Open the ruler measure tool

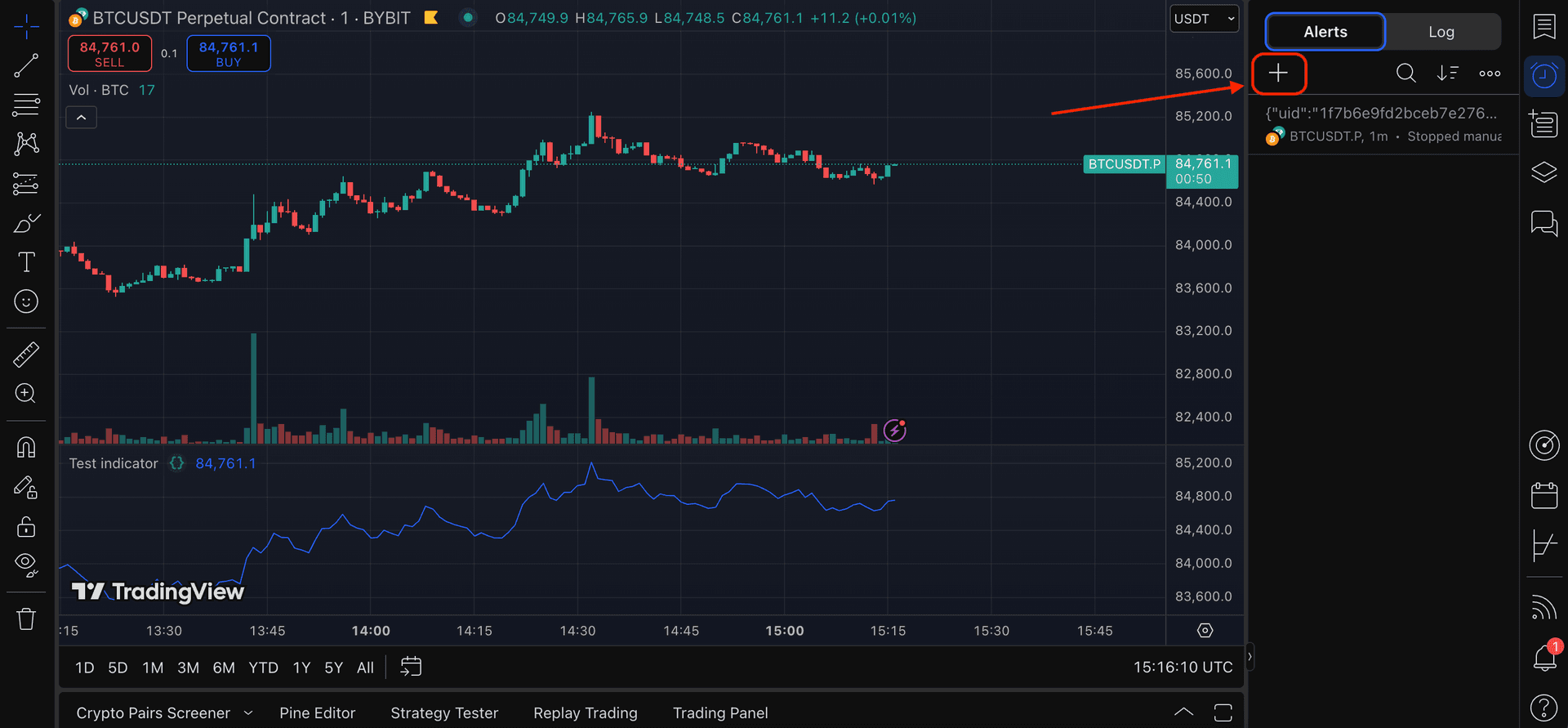(26, 355)
